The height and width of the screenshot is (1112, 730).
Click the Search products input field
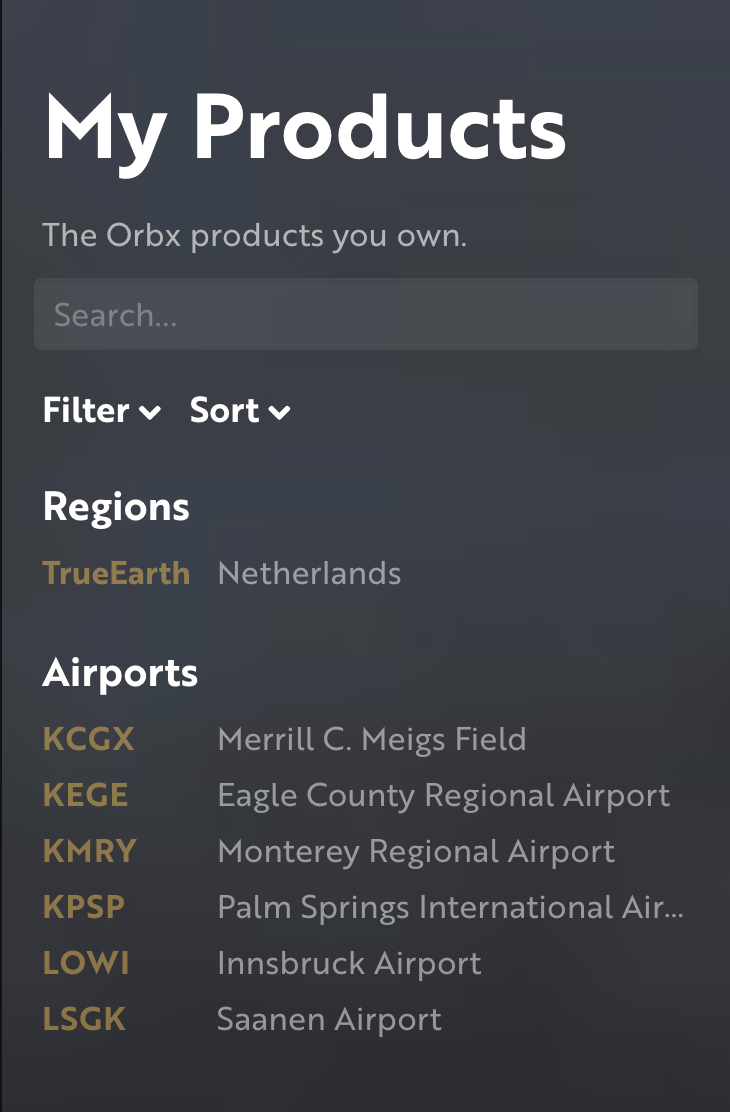[x=365, y=315]
